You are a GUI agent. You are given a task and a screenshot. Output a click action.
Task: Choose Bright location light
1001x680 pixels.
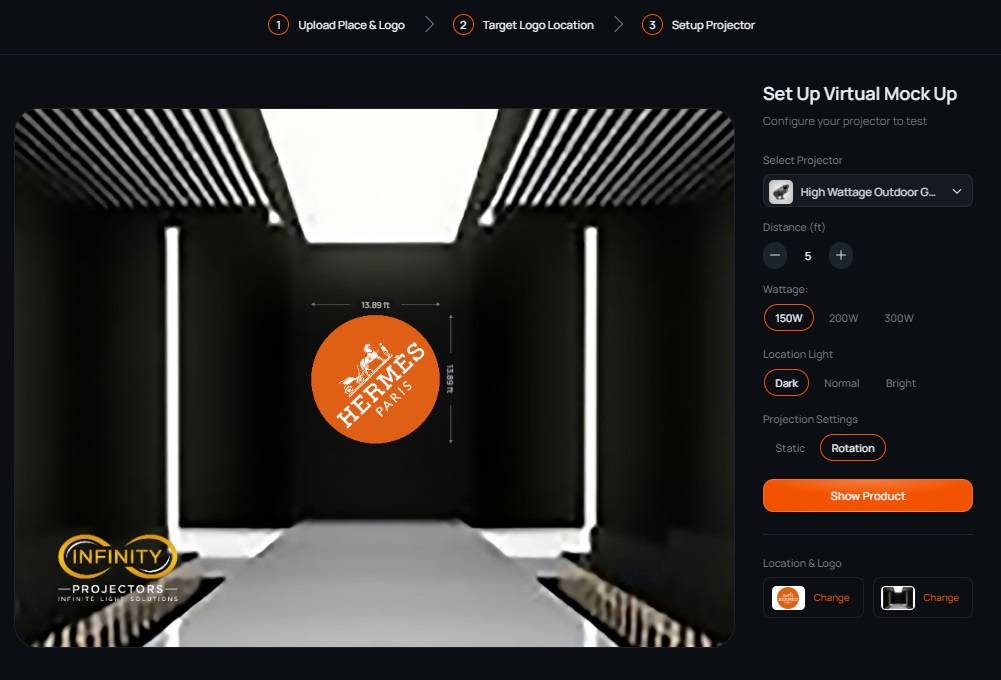pos(900,383)
